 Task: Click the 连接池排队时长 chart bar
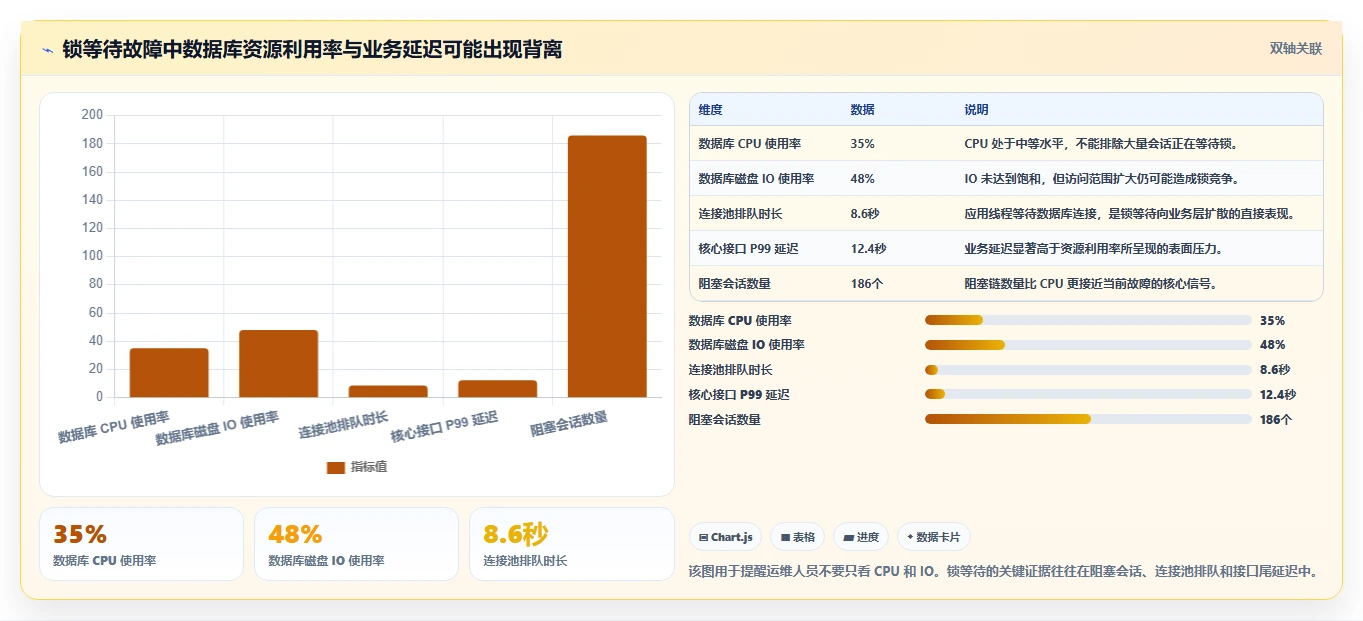point(388,391)
